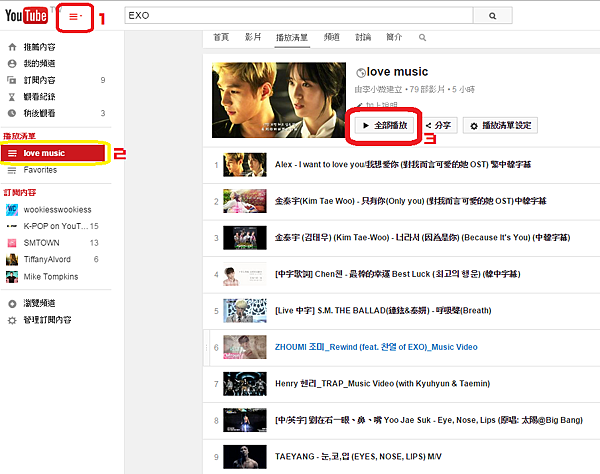Open thumbnail of Henry TRAP Music Video
The image size is (600, 474).
click(245, 384)
